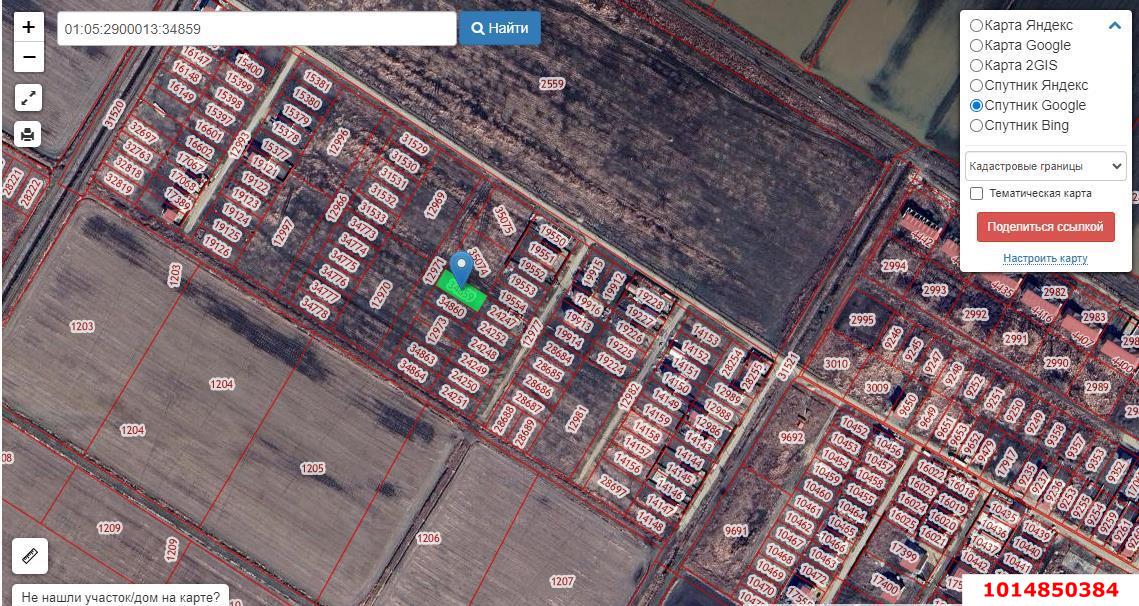Zoom in with the plus button
This screenshot has height=606, width=1139.
[x=29, y=27]
